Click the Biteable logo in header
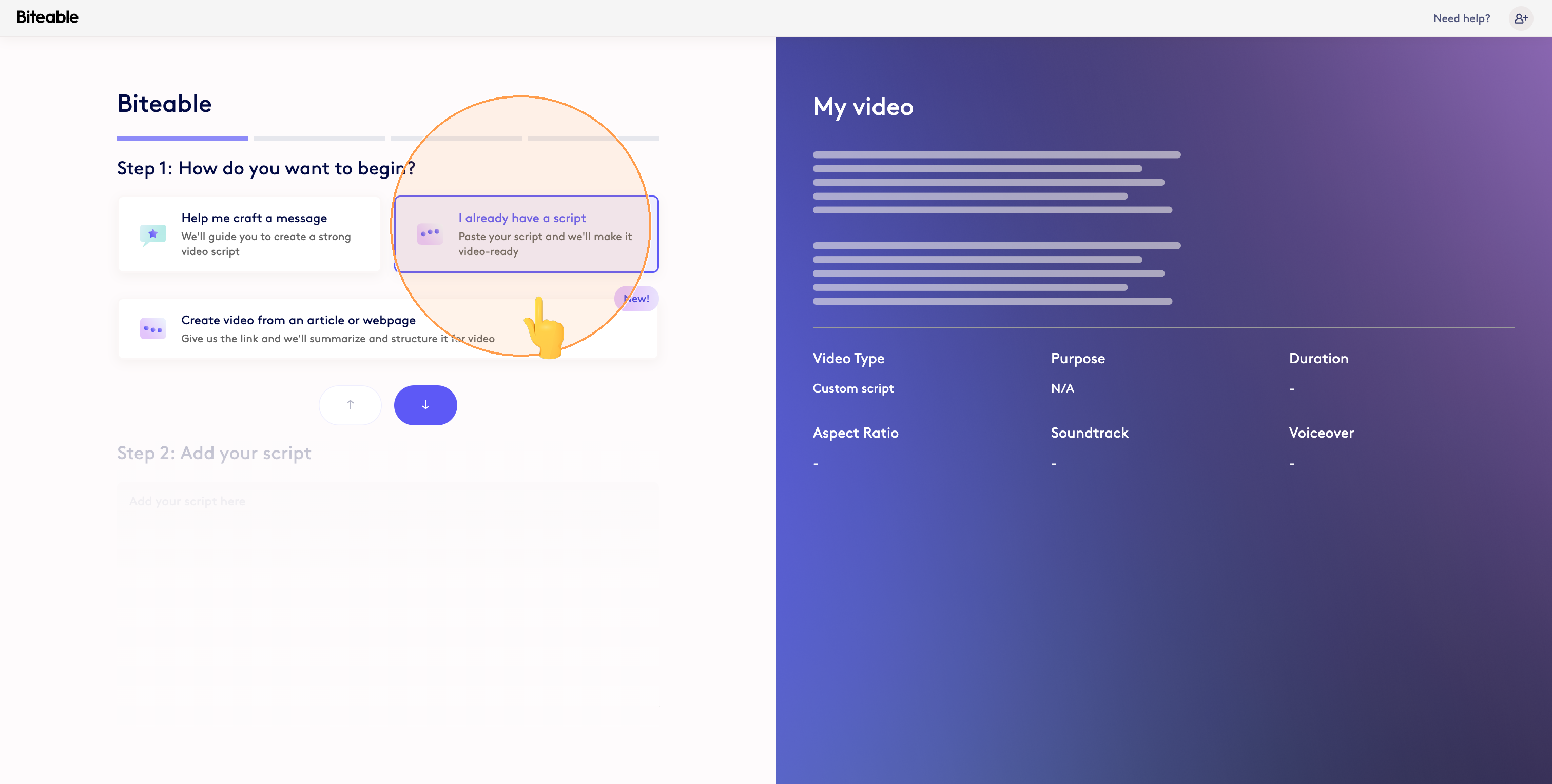Image resolution: width=1552 pixels, height=784 pixels. [47, 17]
